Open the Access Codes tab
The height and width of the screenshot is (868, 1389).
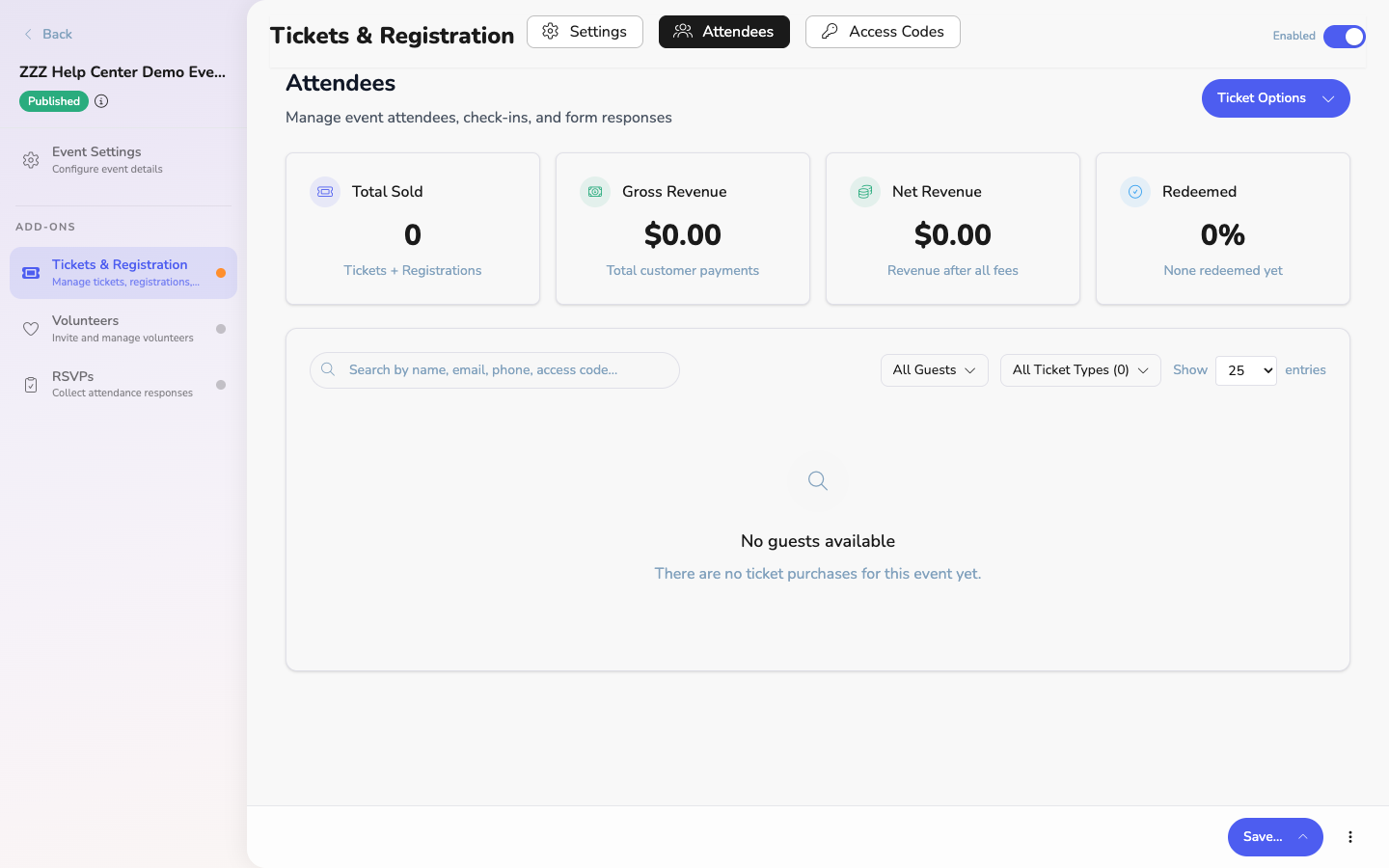[883, 32]
